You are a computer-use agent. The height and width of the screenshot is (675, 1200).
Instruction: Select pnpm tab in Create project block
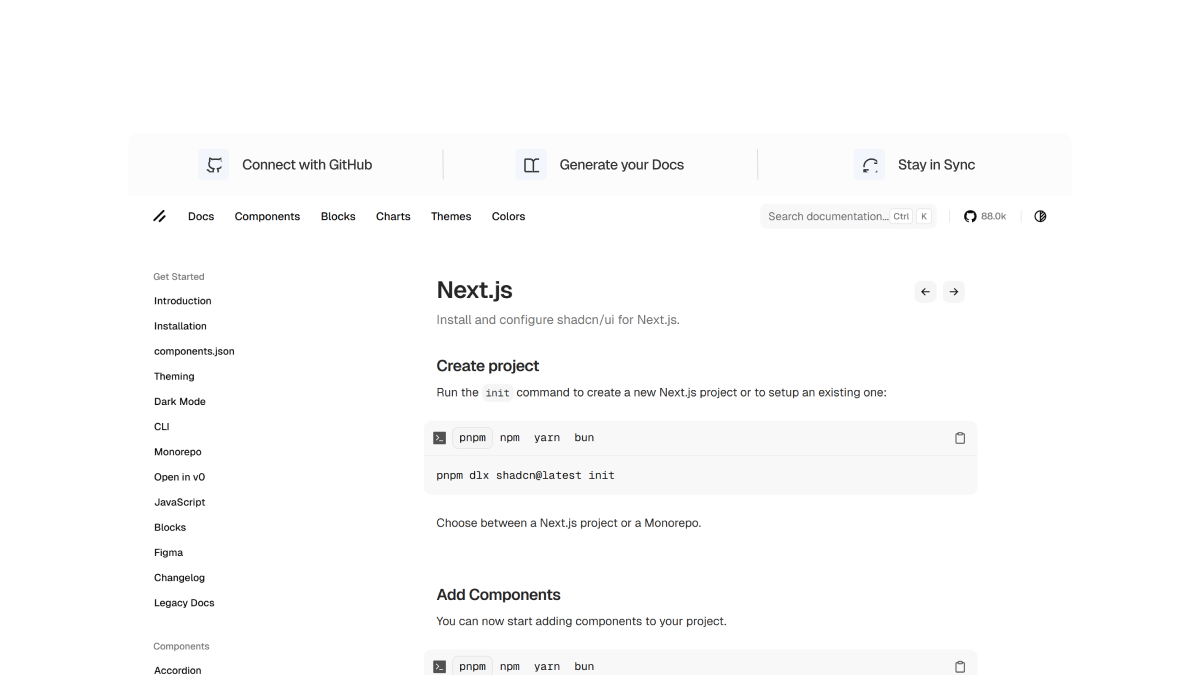click(x=472, y=438)
